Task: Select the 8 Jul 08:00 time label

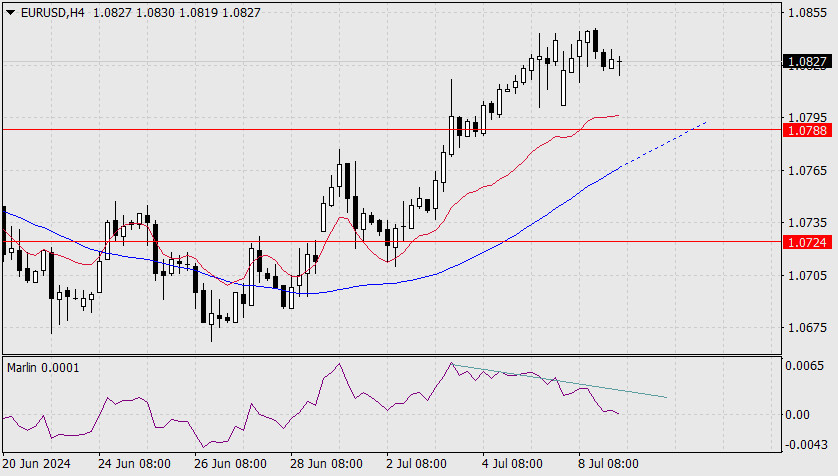Action: pyautogui.click(x=608, y=463)
